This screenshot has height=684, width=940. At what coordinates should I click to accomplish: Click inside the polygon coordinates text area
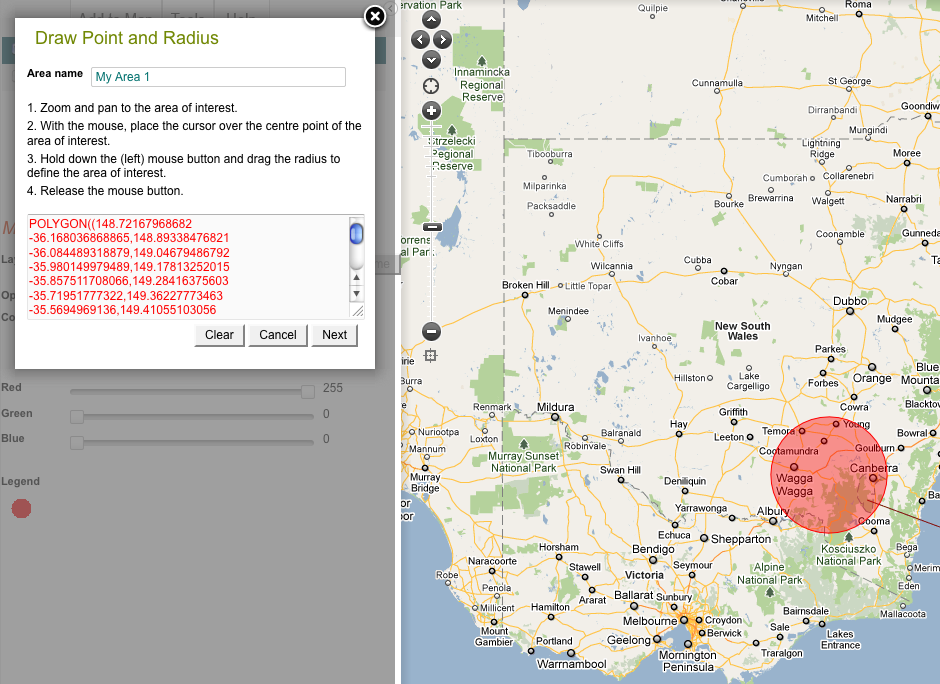[185, 266]
